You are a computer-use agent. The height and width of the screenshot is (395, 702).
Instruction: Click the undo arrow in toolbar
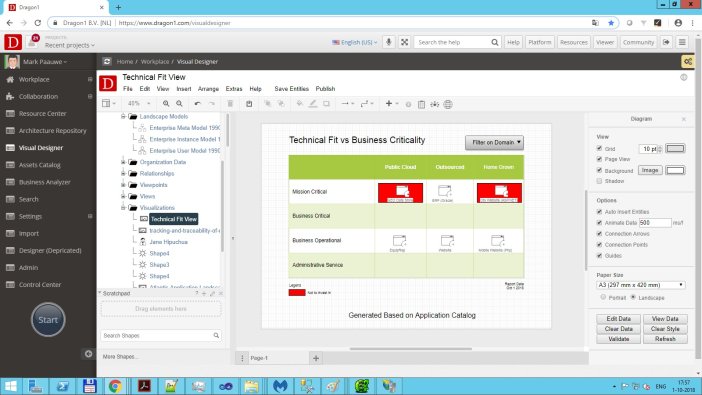pyautogui.click(x=197, y=104)
